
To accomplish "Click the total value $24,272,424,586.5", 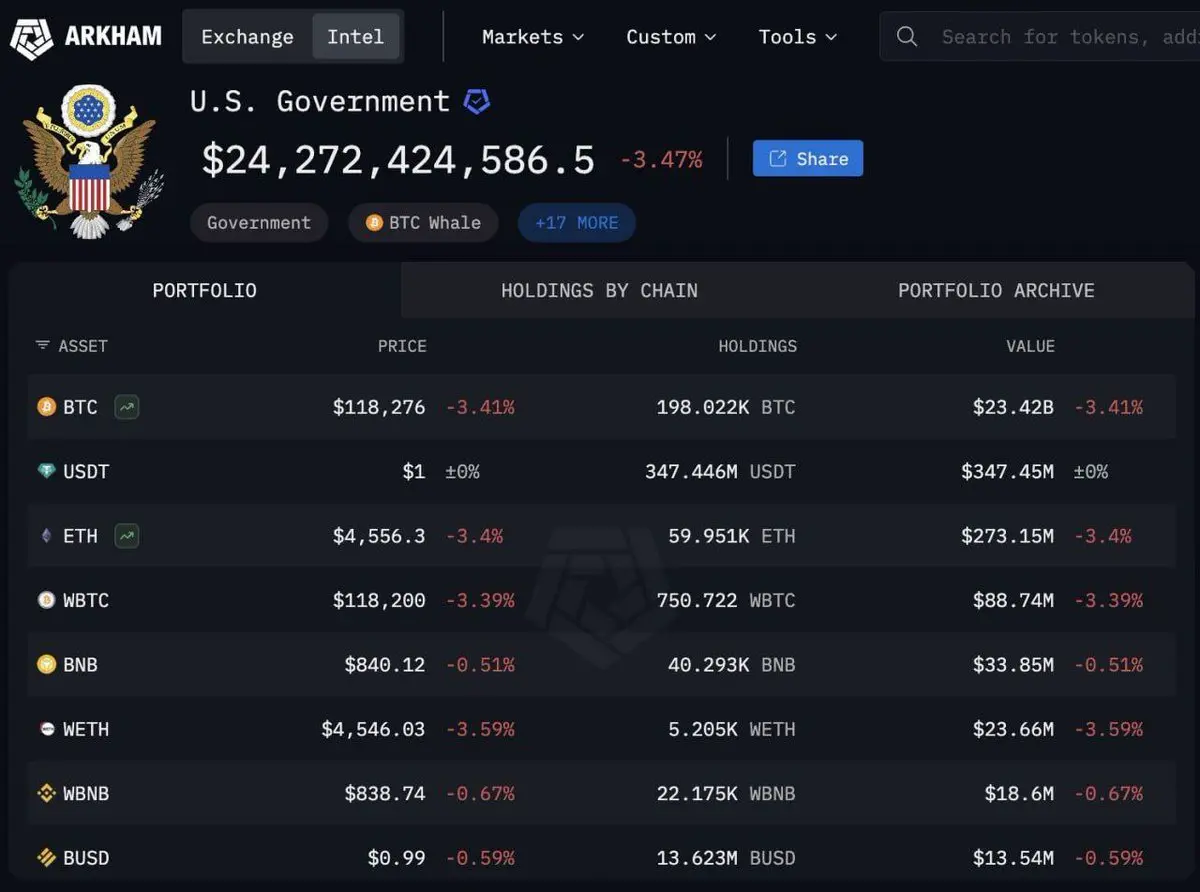I will coord(398,160).
